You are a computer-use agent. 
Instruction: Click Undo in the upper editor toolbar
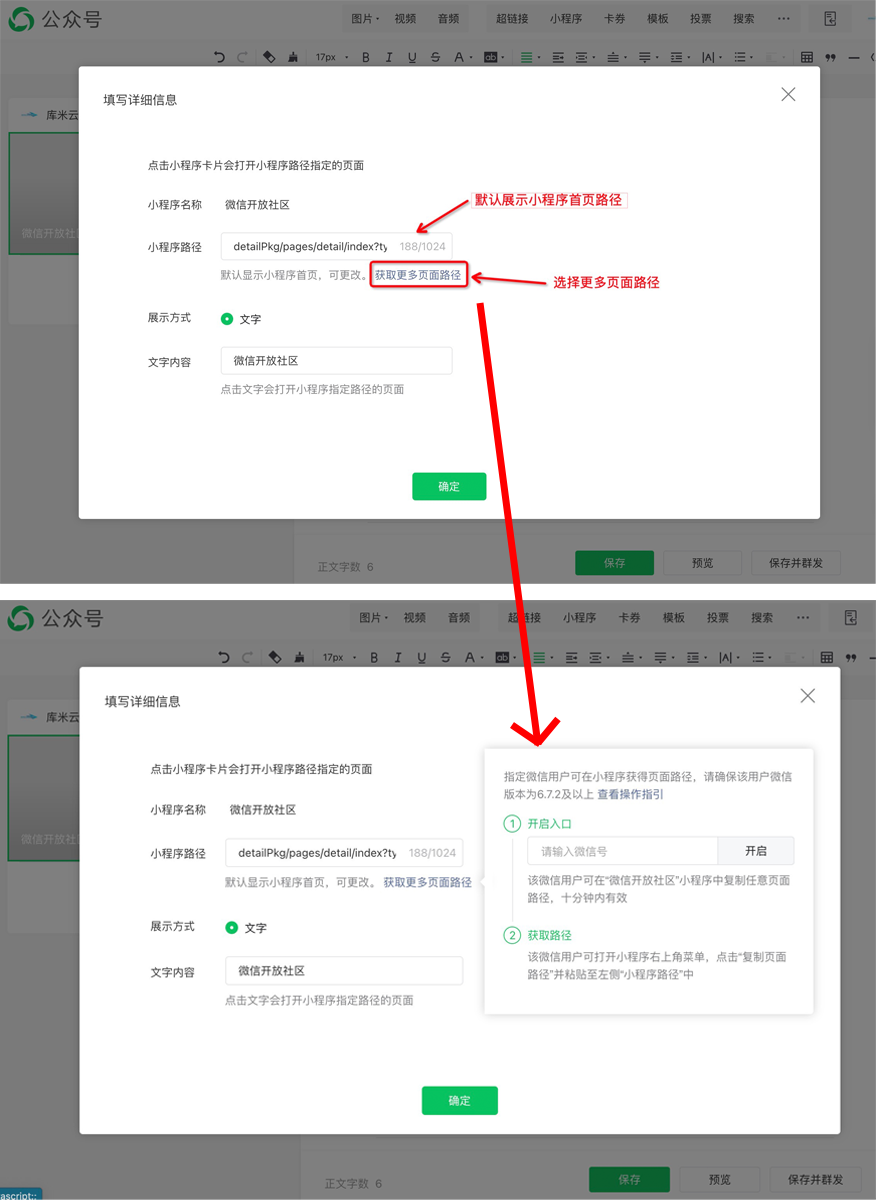[220, 58]
